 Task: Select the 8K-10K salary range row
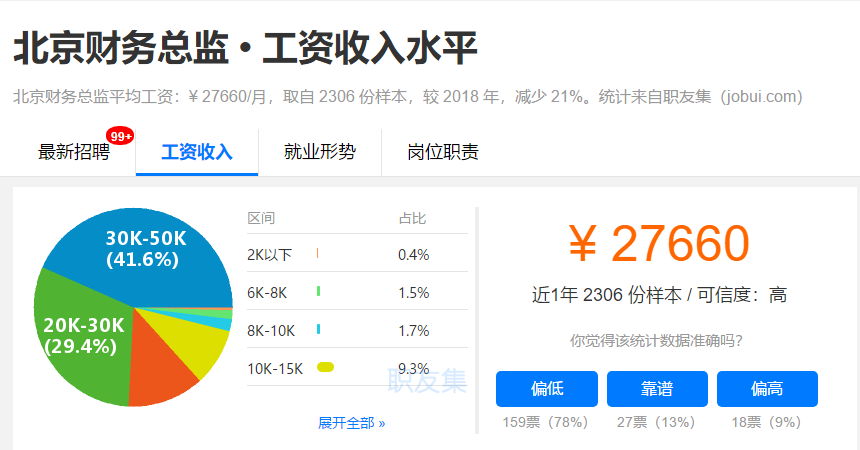356,330
